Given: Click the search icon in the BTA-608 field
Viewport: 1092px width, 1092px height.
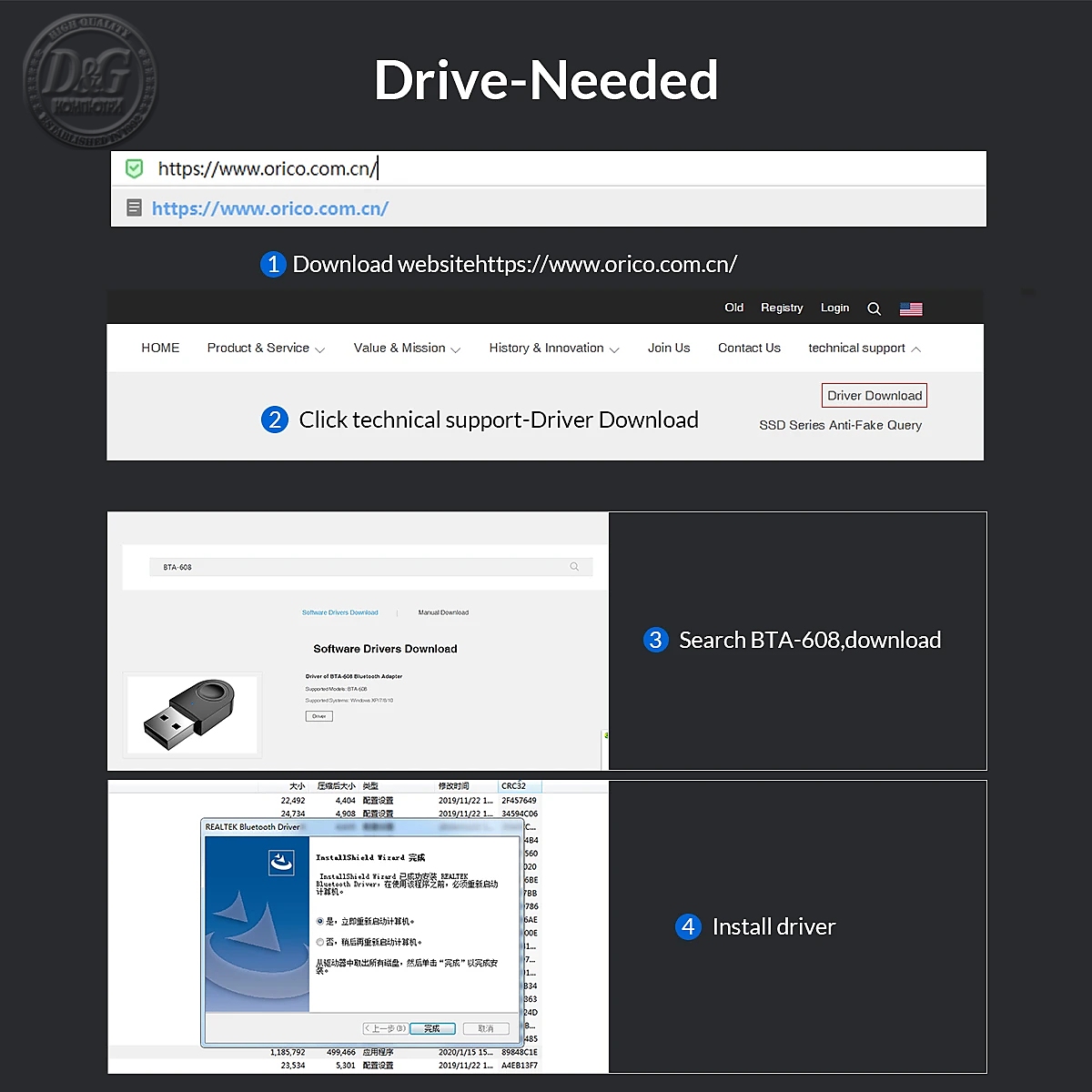Looking at the screenshot, I should point(574,567).
